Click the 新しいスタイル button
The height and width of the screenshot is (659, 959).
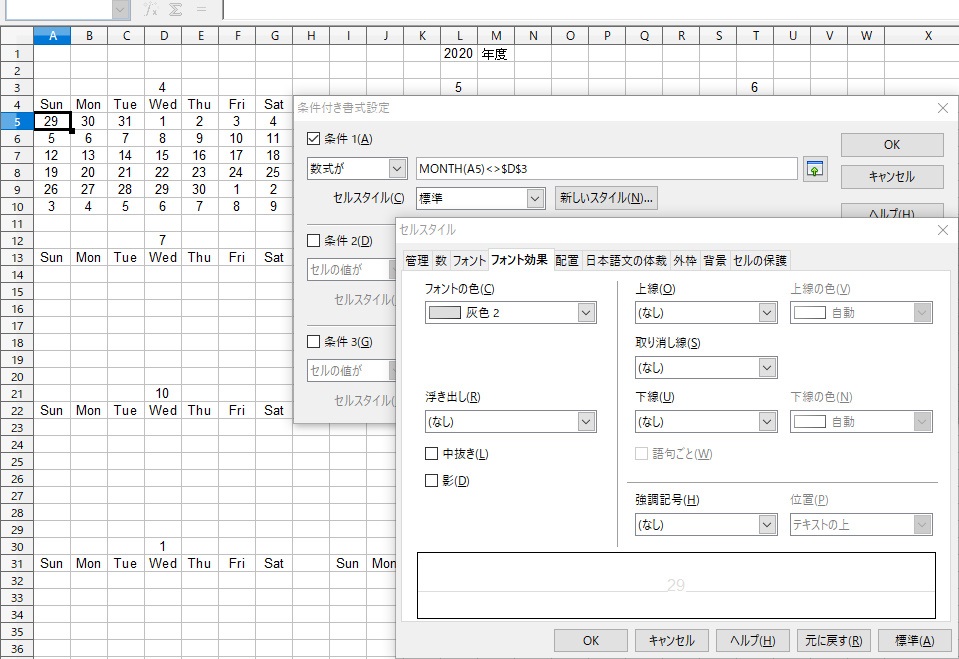[x=604, y=199]
